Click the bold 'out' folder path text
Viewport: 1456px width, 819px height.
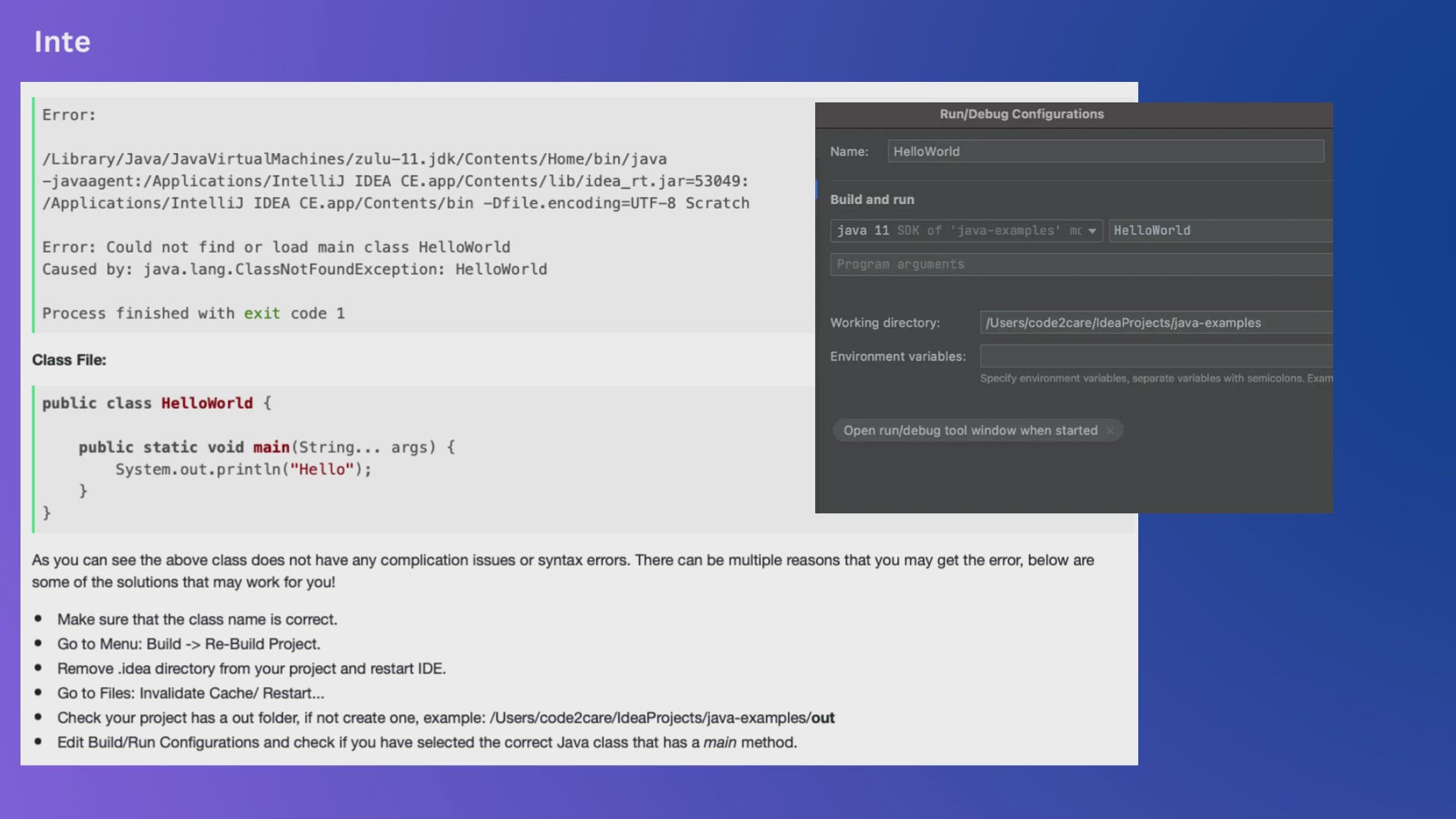pyautogui.click(x=823, y=718)
